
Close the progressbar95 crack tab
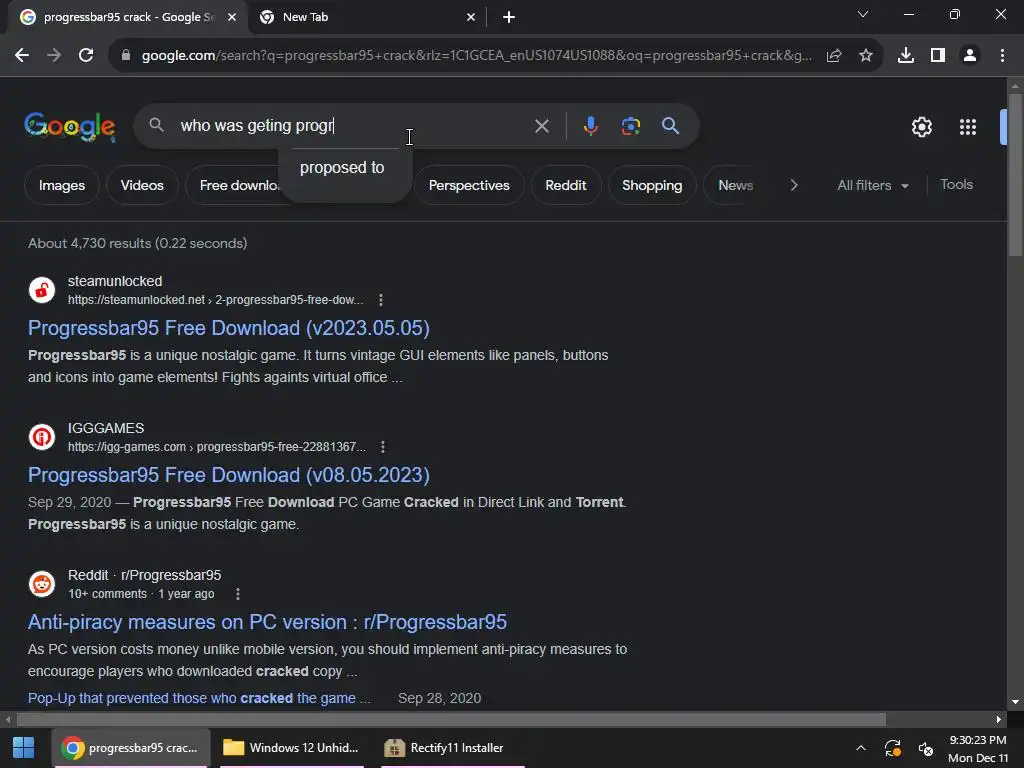coord(232,18)
